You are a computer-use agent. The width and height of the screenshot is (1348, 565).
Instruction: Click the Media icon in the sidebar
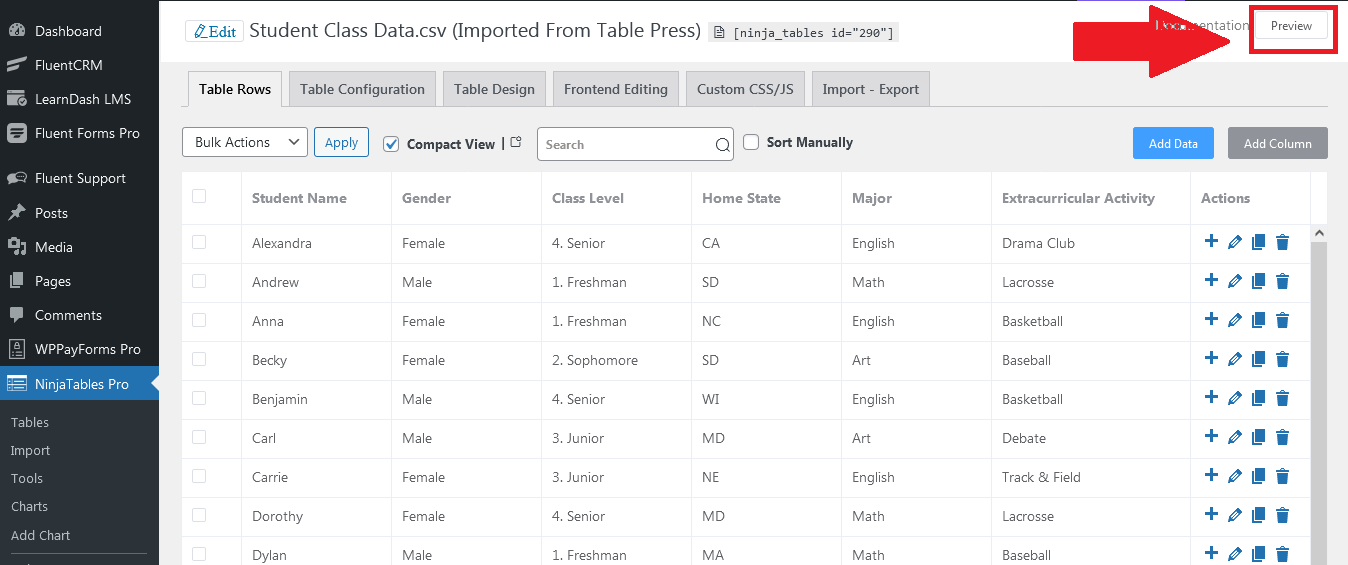17,247
